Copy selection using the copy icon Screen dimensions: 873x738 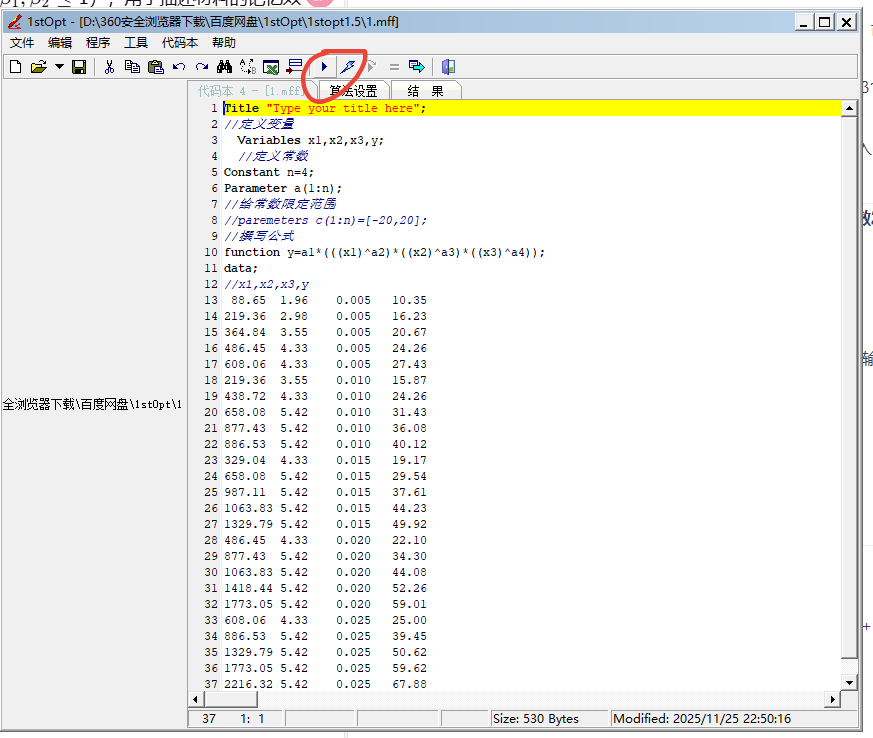click(x=132, y=67)
